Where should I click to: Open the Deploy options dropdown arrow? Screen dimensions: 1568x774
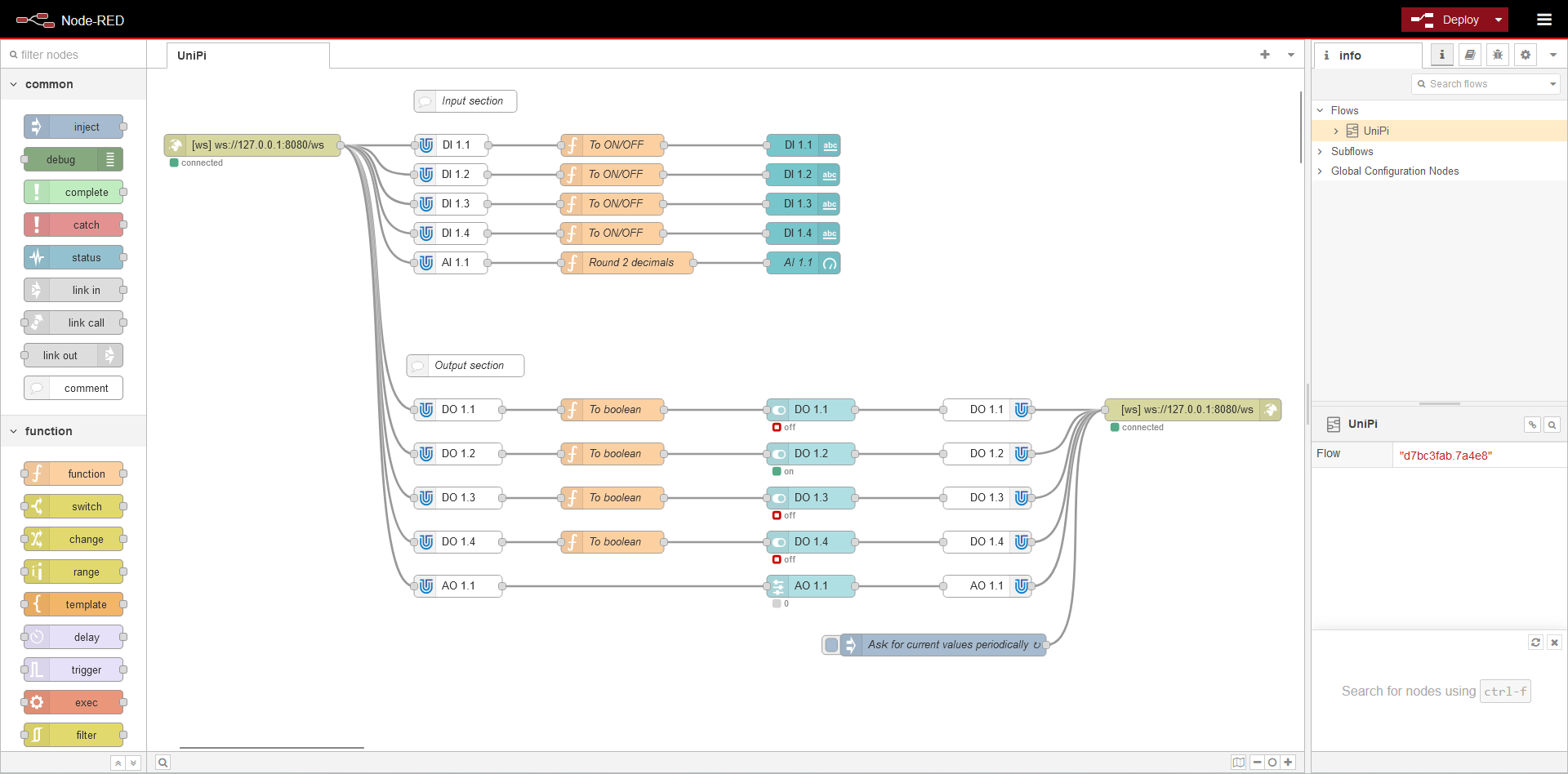pos(1499,20)
